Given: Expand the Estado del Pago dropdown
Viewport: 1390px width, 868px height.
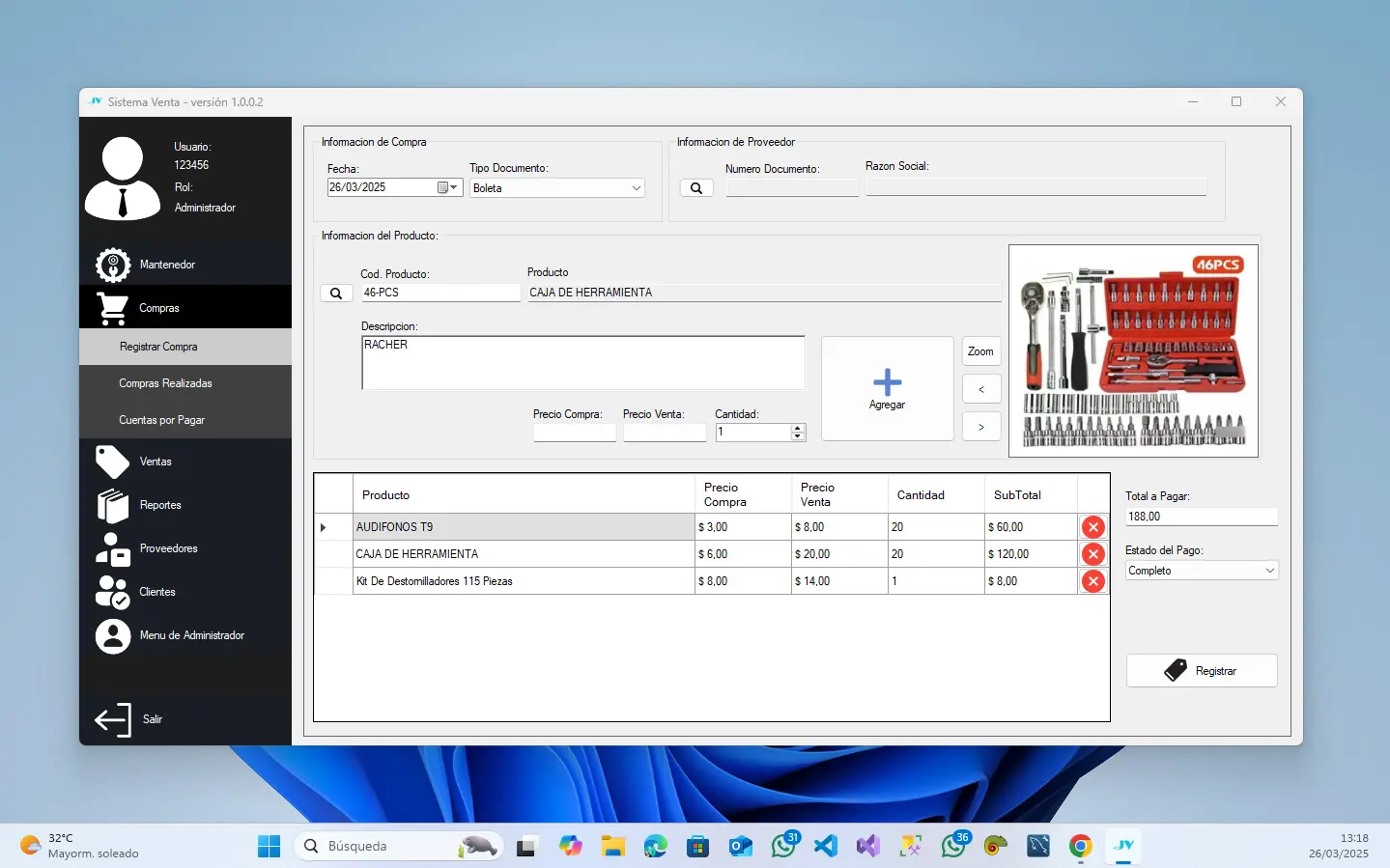Looking at the screenshot, I should tap(1269, 571).
